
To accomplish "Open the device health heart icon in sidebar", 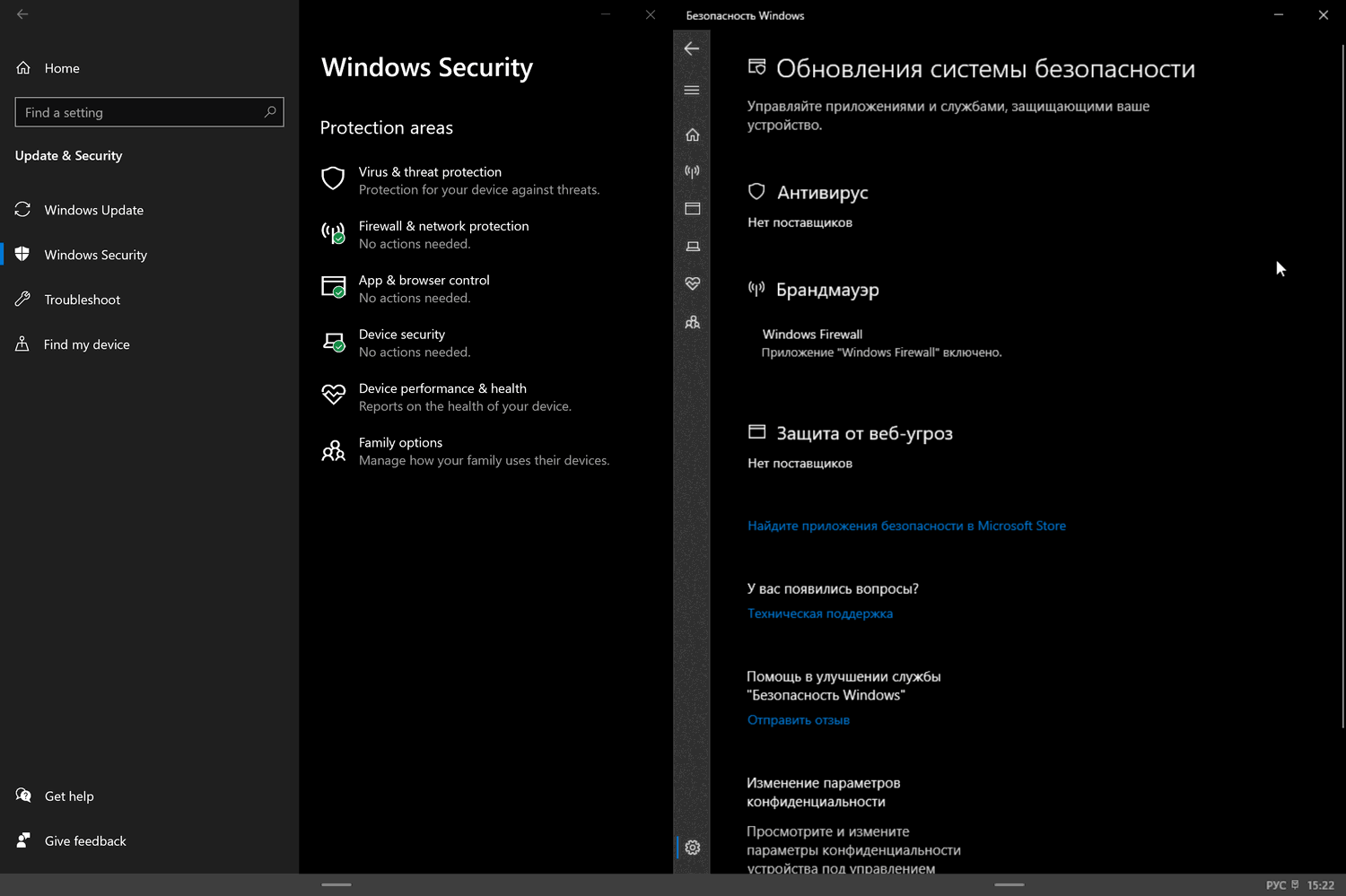I will [692, 283].
